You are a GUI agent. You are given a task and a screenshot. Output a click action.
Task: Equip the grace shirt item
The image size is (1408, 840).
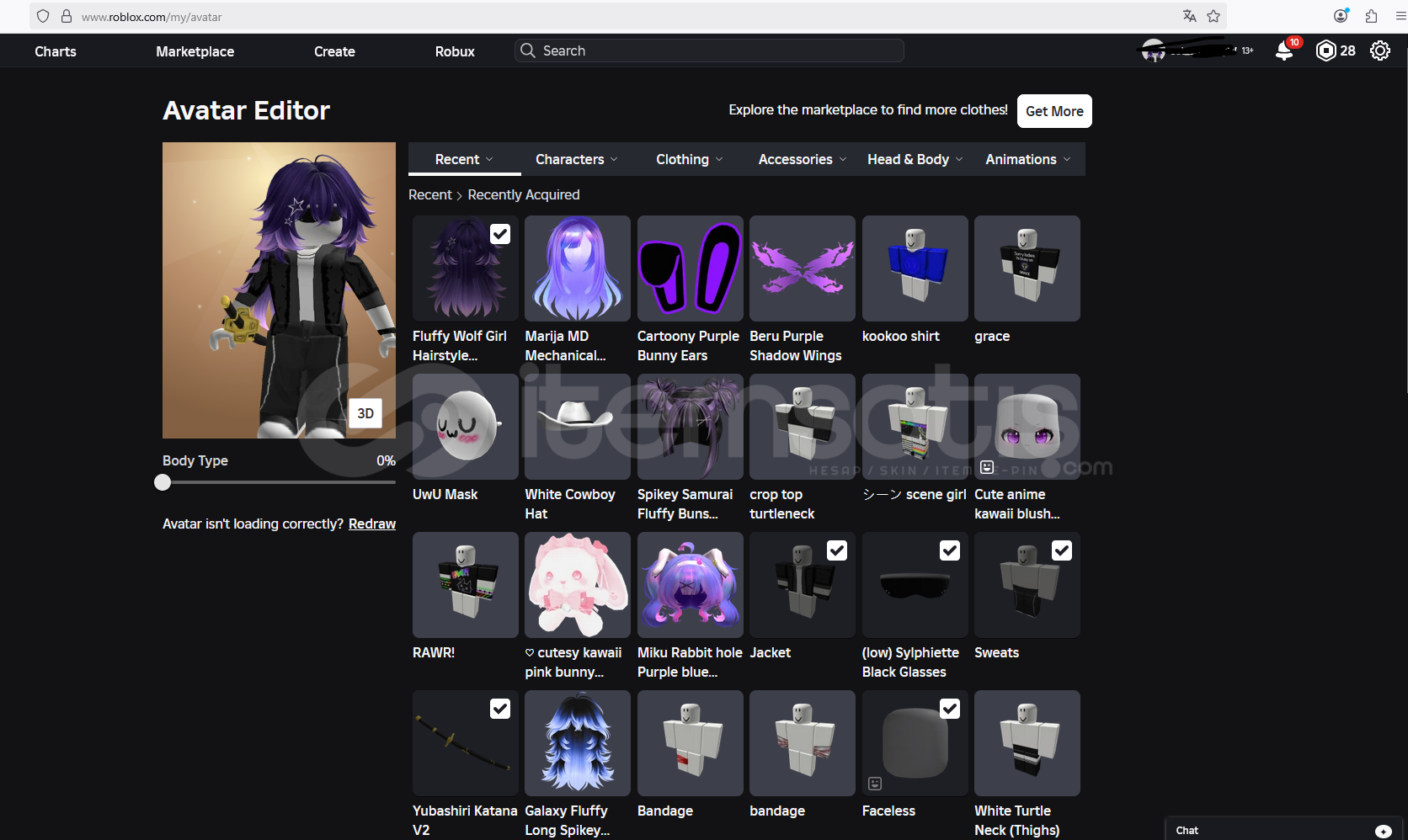[1027, 268]
